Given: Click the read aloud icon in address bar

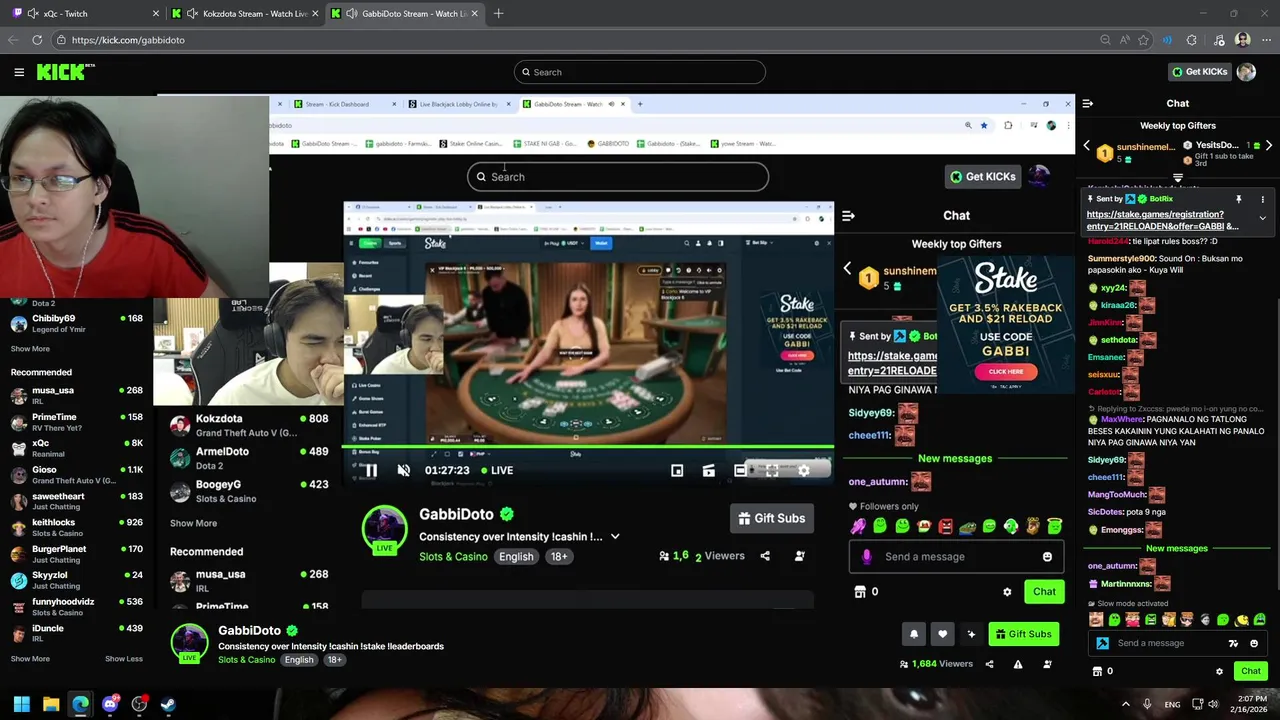Looking at the screenshot, I should [1124, 40].
